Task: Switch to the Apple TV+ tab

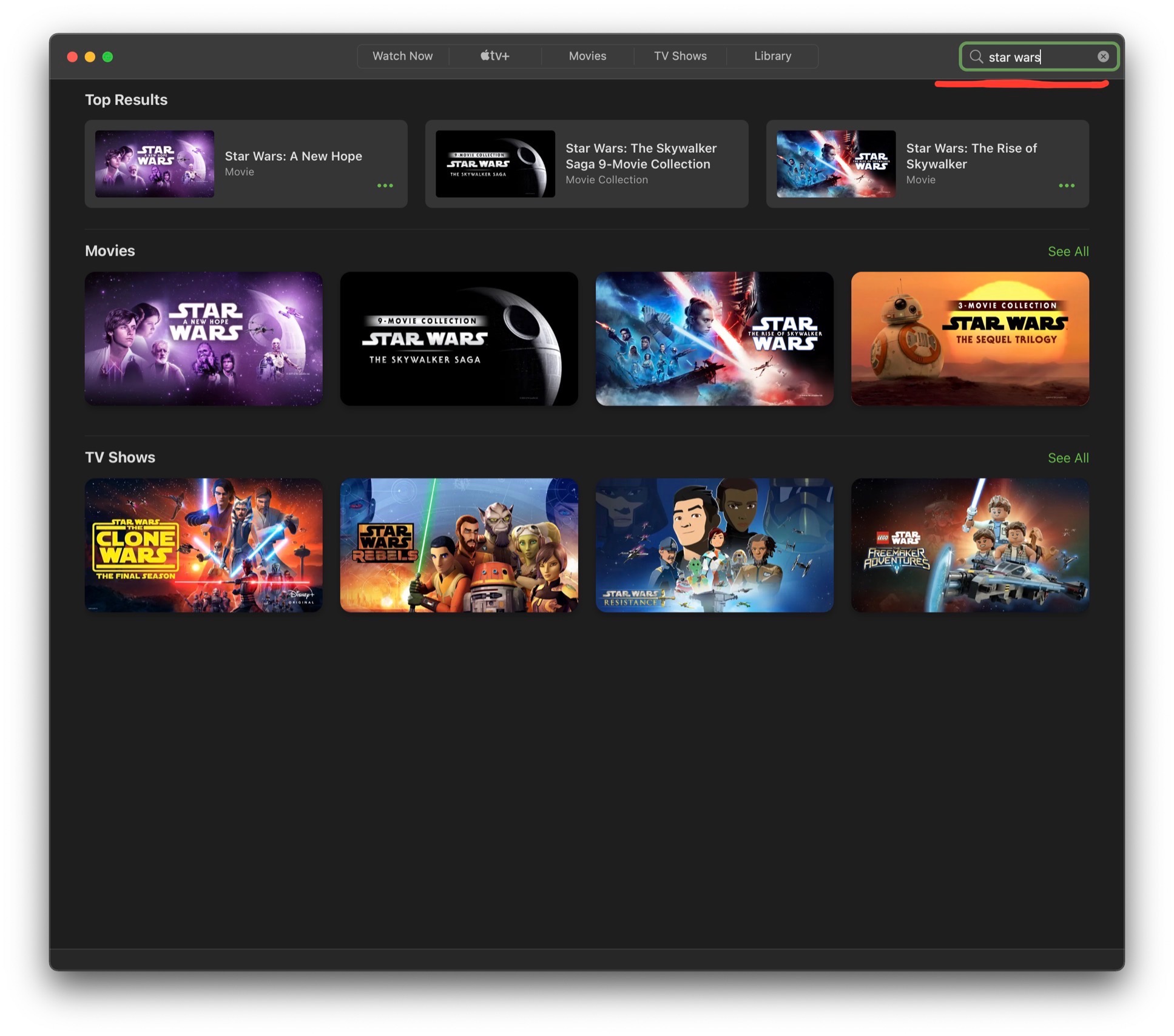Action: pos(494,56)
